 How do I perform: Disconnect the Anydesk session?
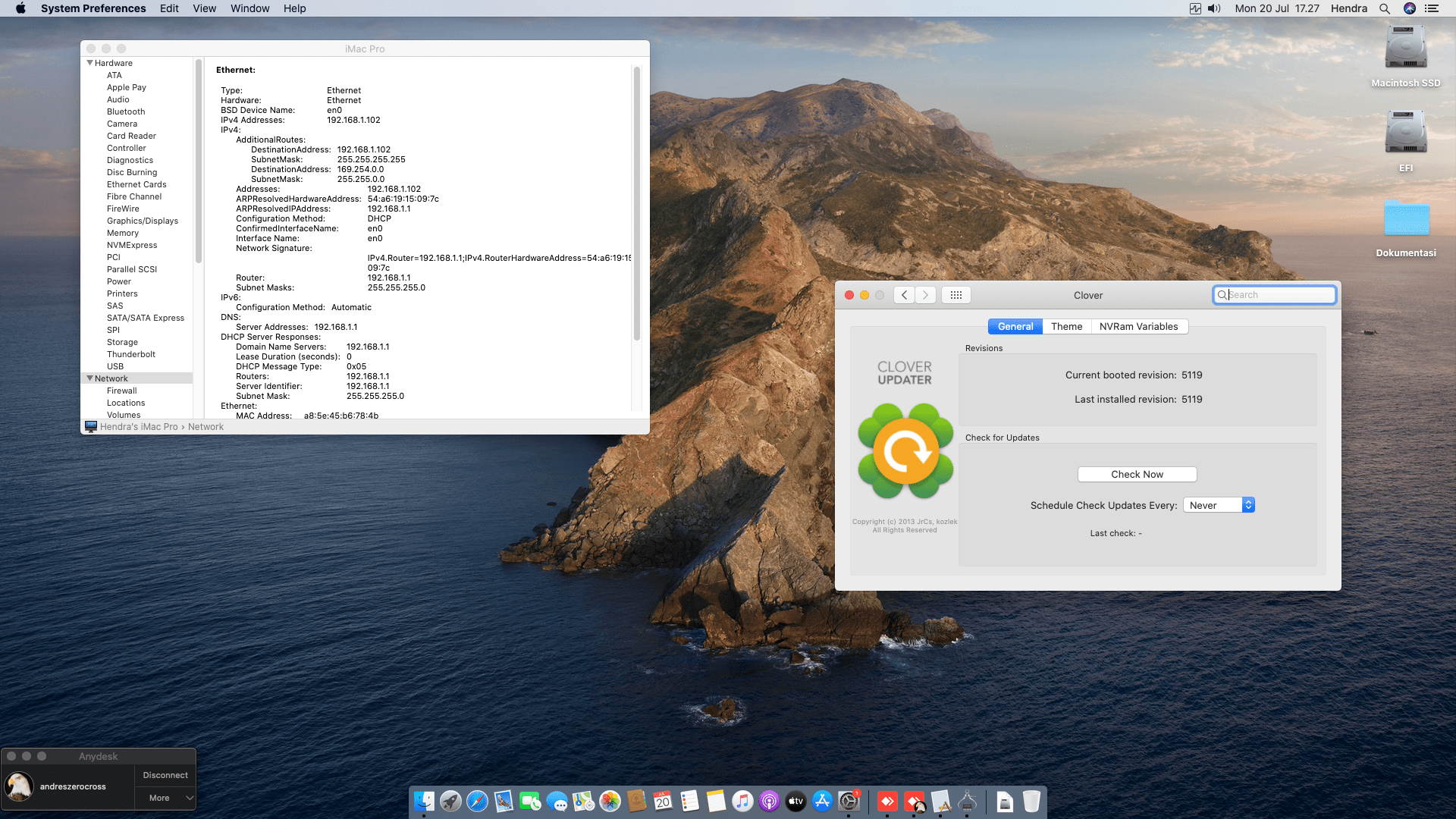pos(165,775)
